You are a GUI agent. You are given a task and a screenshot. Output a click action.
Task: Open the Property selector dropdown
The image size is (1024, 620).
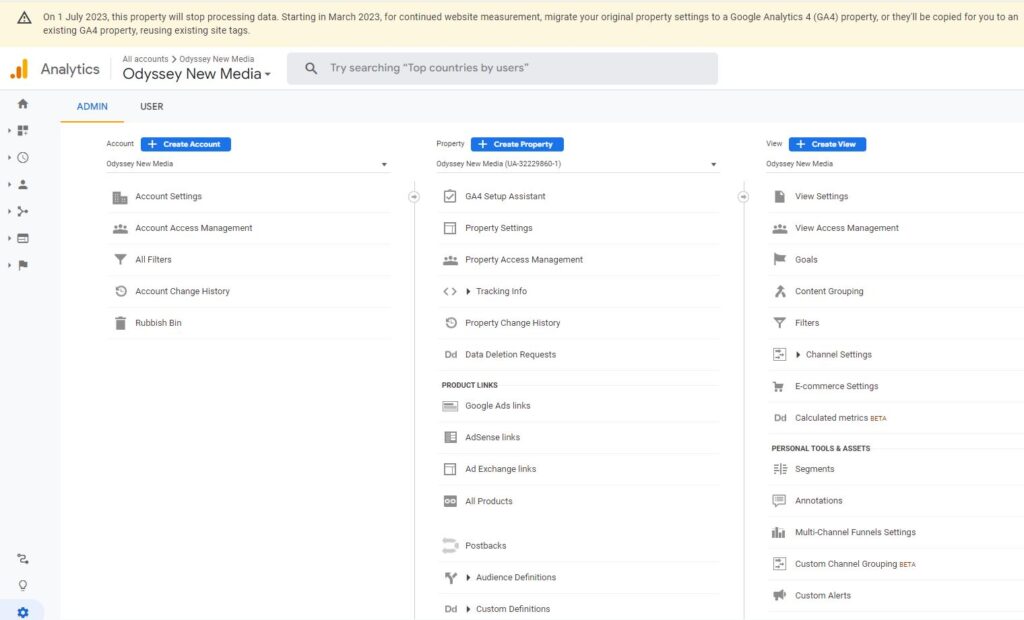(x=578, y=164)
